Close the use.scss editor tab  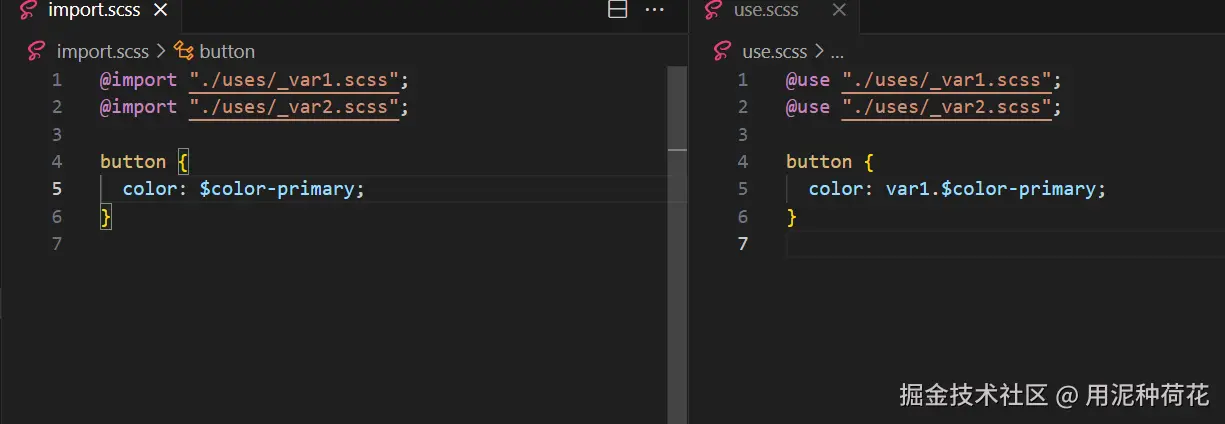click(839, 10)
